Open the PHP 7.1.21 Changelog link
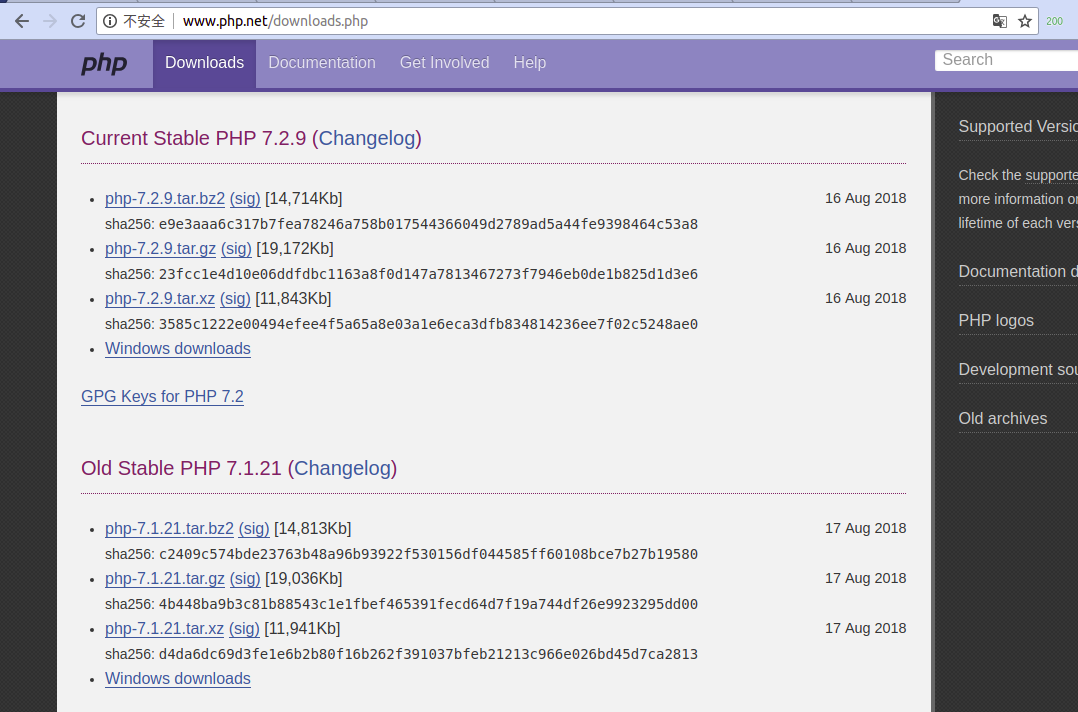Screen dimensions: 1078x712 342,468
